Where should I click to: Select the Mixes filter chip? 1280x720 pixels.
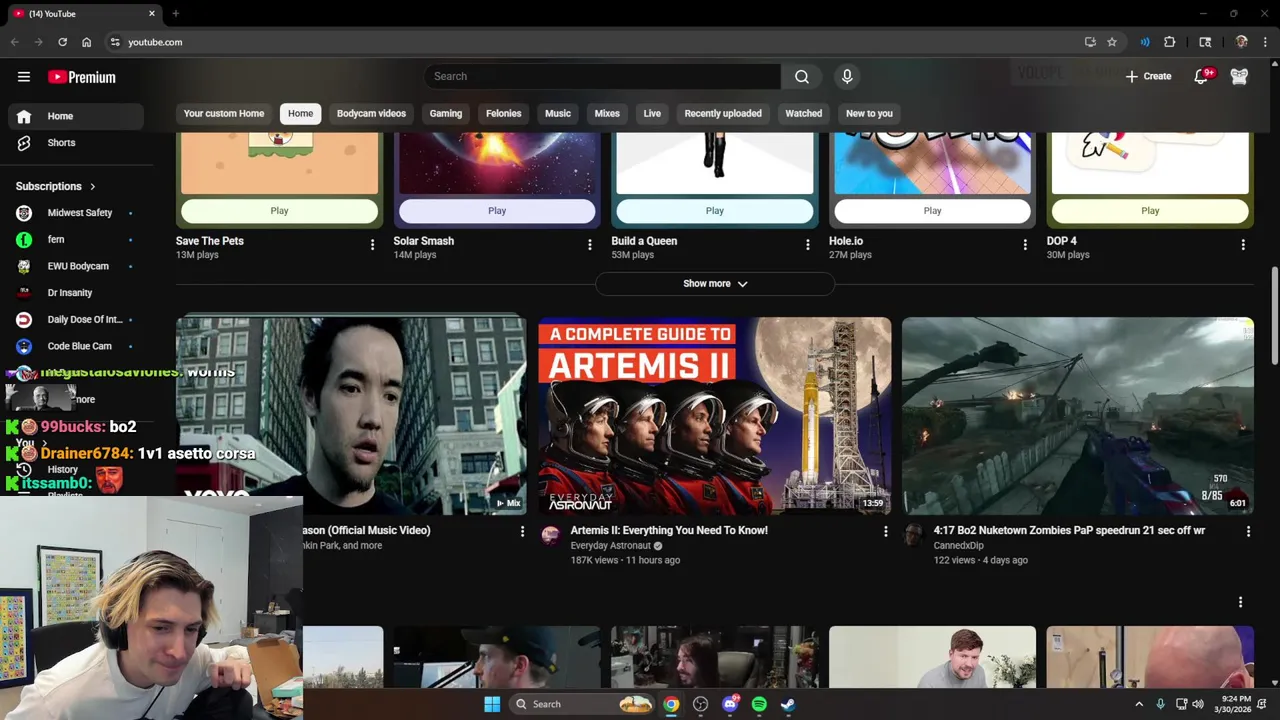point(607,113)
